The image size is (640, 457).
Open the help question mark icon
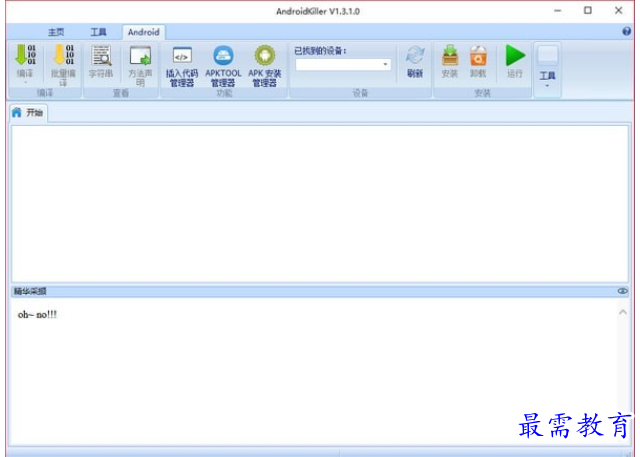tap(627, 31)
